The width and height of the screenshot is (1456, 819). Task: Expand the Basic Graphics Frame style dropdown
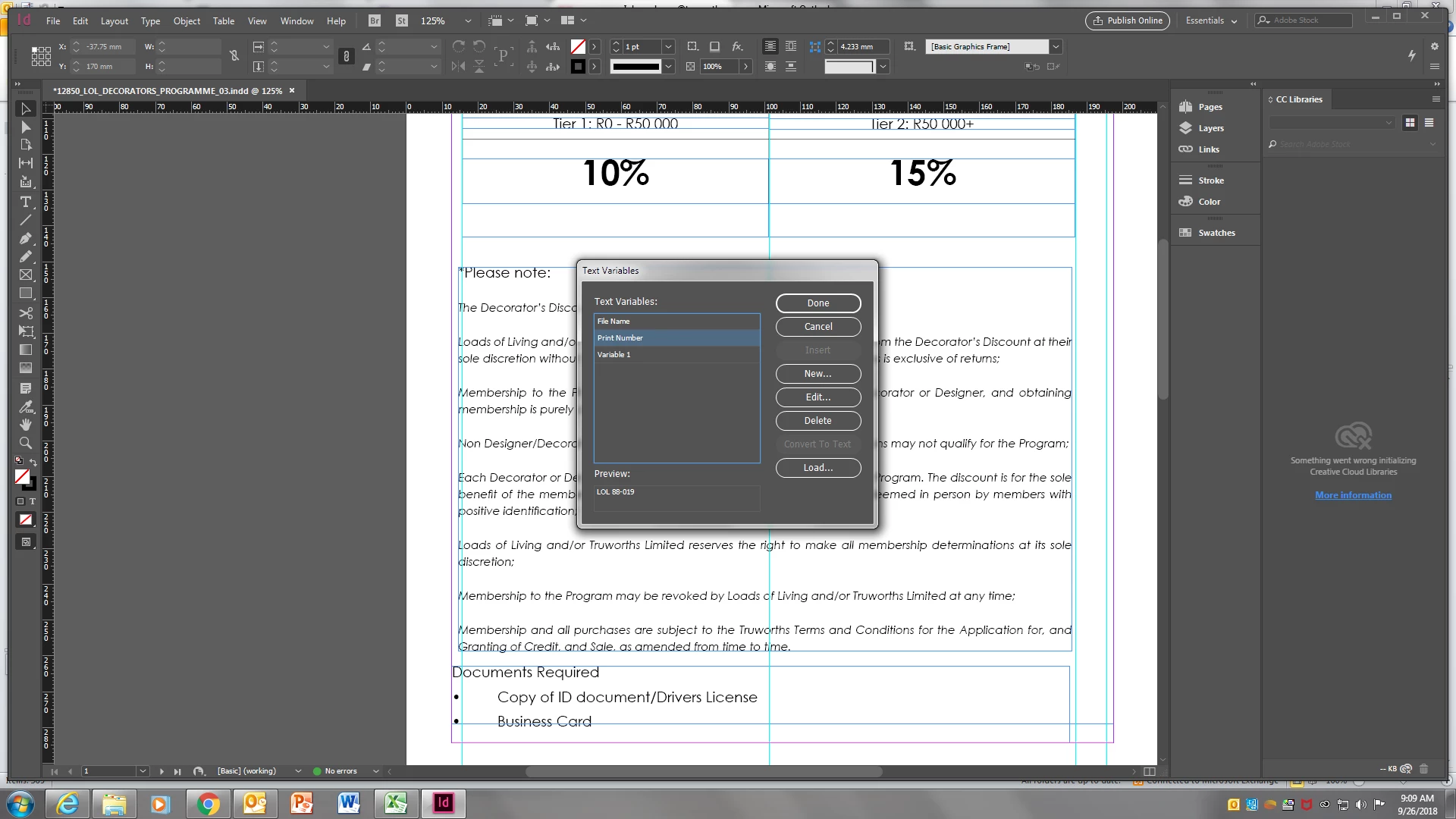(x=1055, y=47)
